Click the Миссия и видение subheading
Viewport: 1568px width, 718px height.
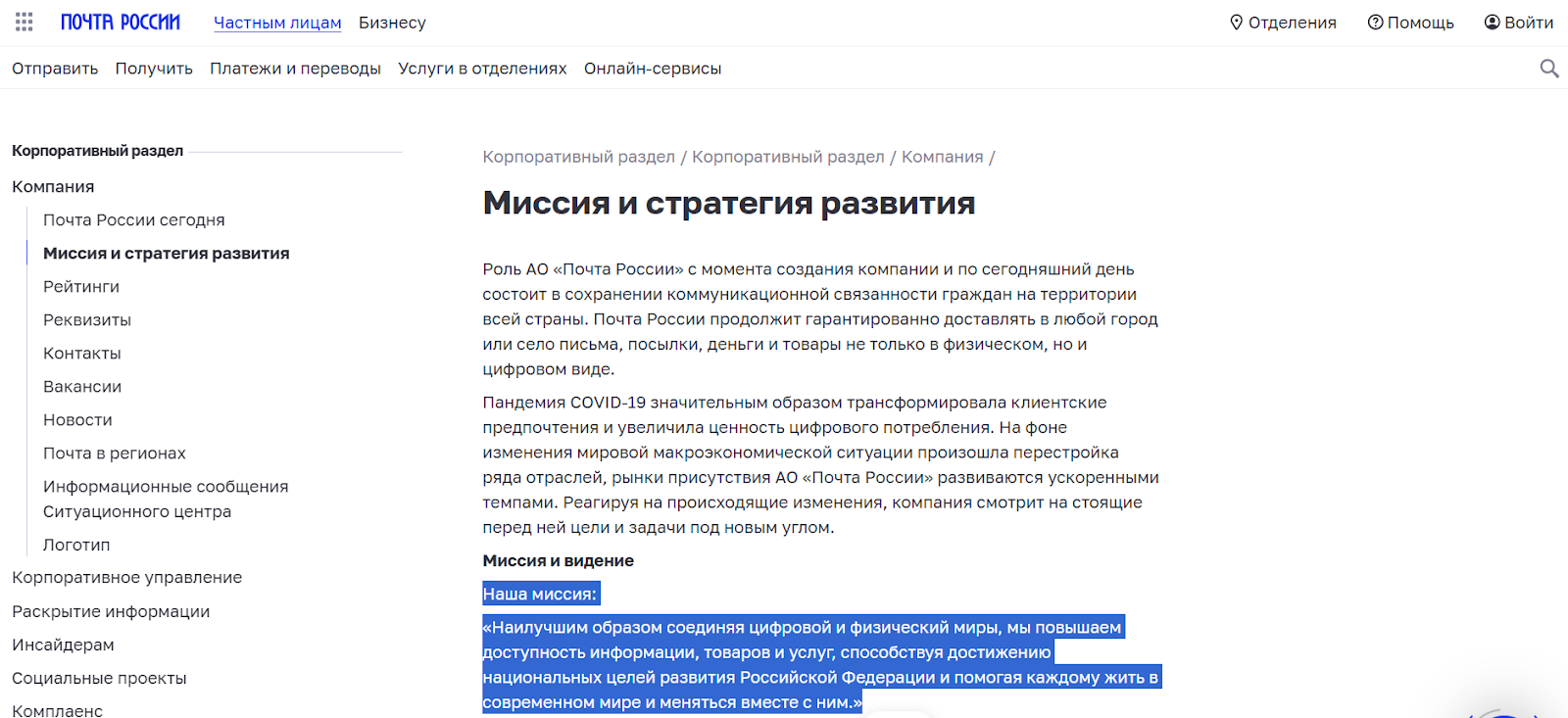pos(558,561)
